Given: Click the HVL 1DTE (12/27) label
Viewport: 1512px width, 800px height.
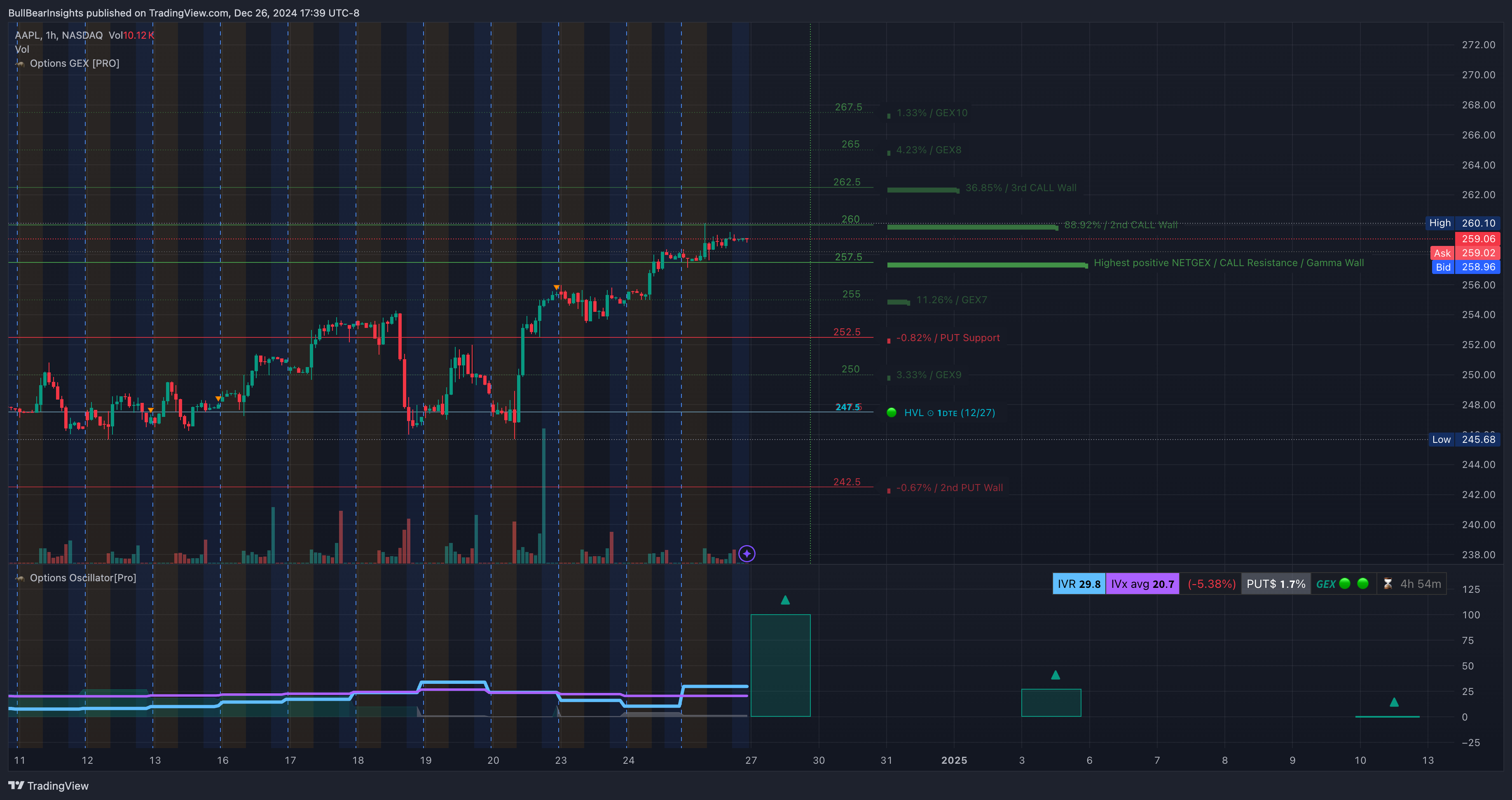Looking at the screenshot, I should tap(950, 413).
